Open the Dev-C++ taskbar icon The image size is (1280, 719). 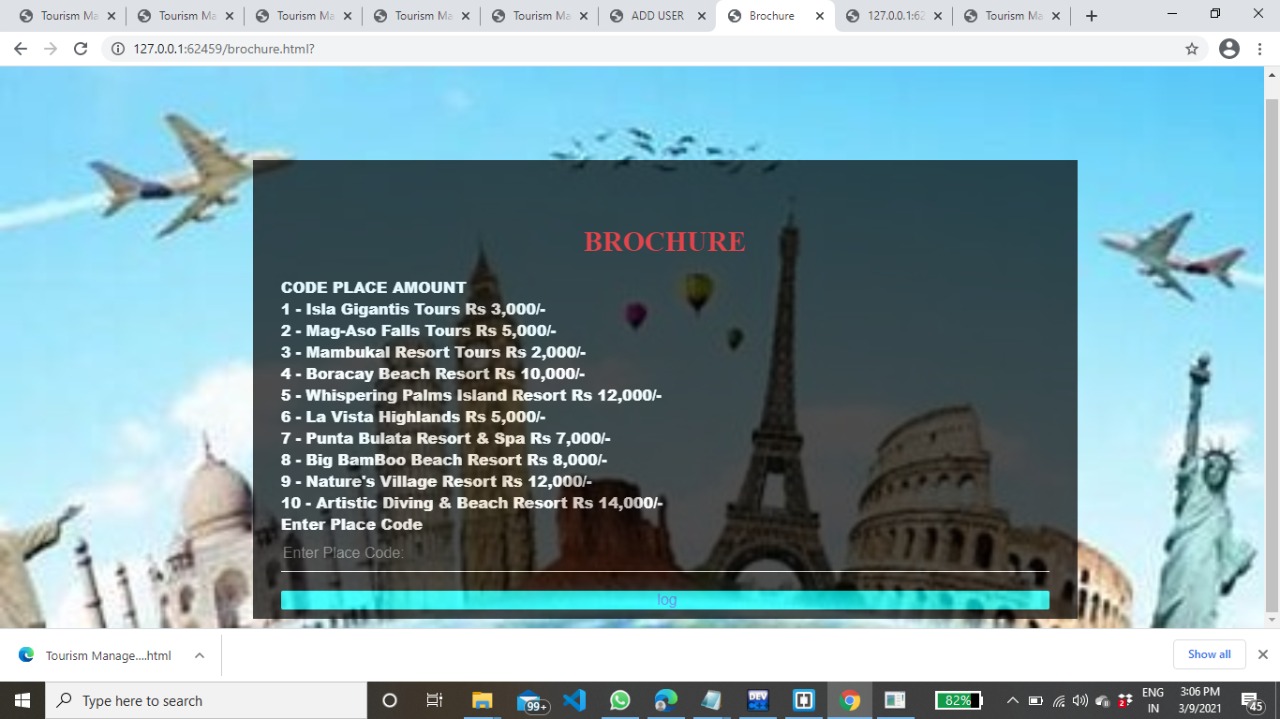point(758,700)
